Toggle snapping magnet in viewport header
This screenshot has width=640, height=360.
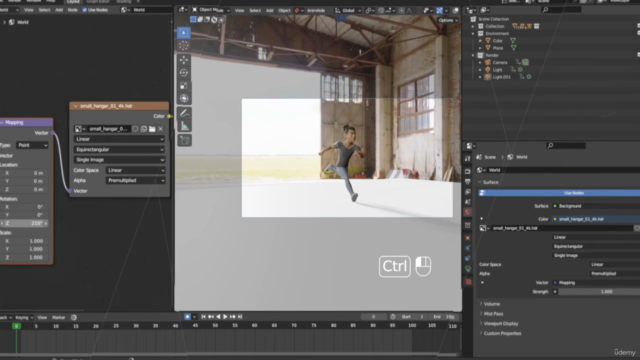(x=381, y=11)
